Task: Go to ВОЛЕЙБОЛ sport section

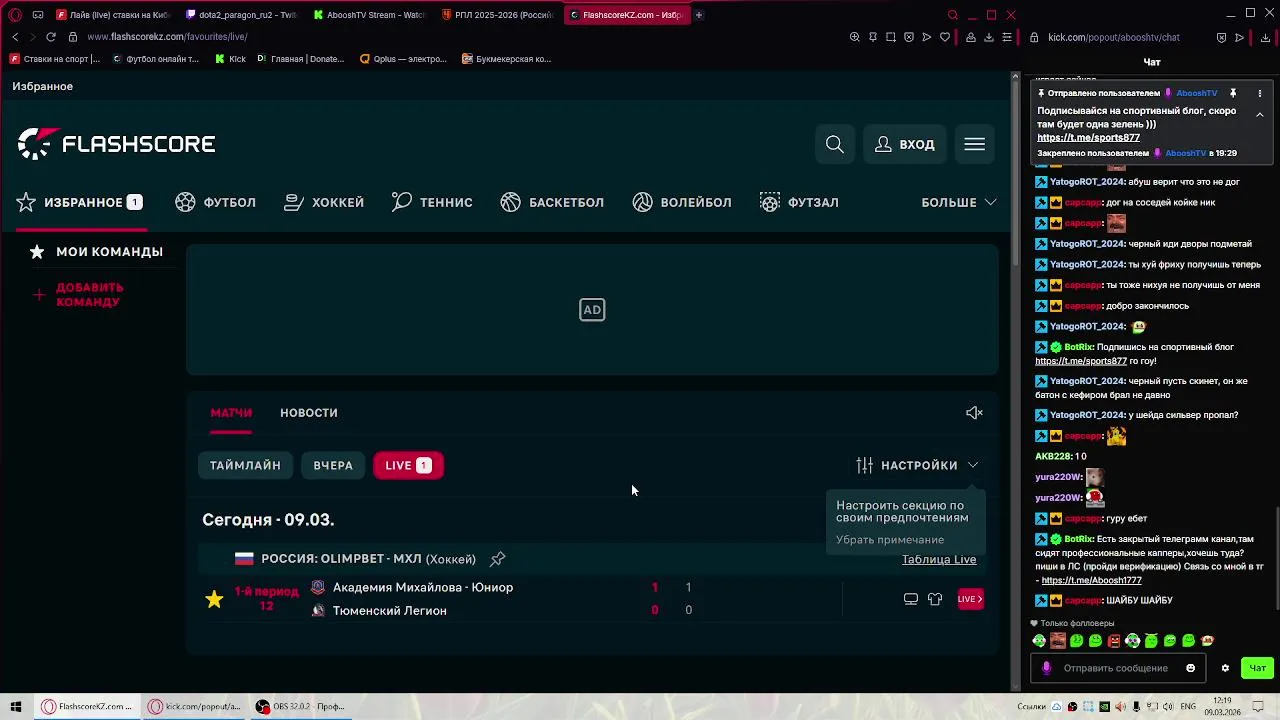Action: click(682, 202)
